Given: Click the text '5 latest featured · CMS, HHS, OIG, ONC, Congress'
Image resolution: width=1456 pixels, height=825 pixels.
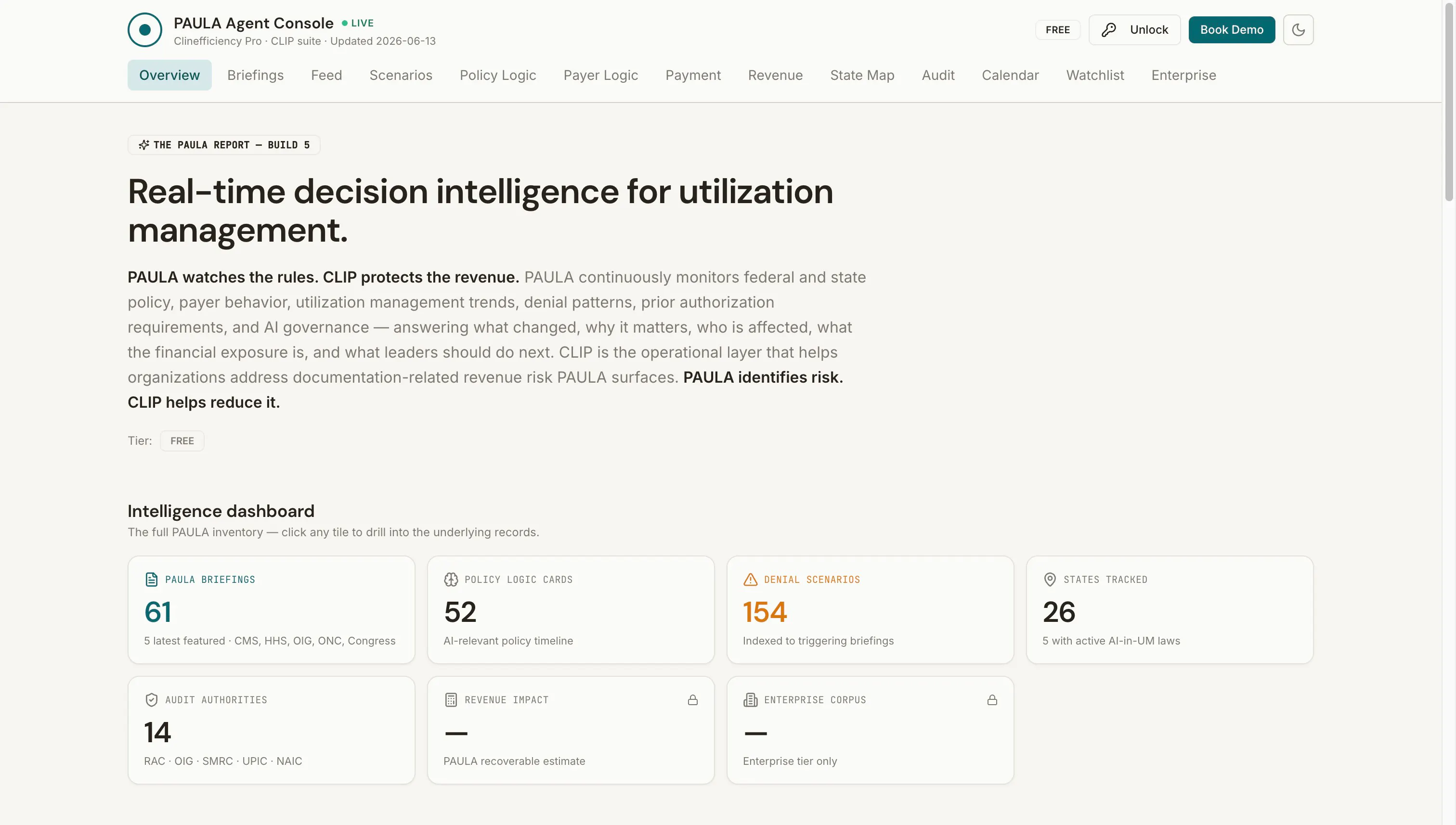Looking at the screenshot, I should (270, 641).
